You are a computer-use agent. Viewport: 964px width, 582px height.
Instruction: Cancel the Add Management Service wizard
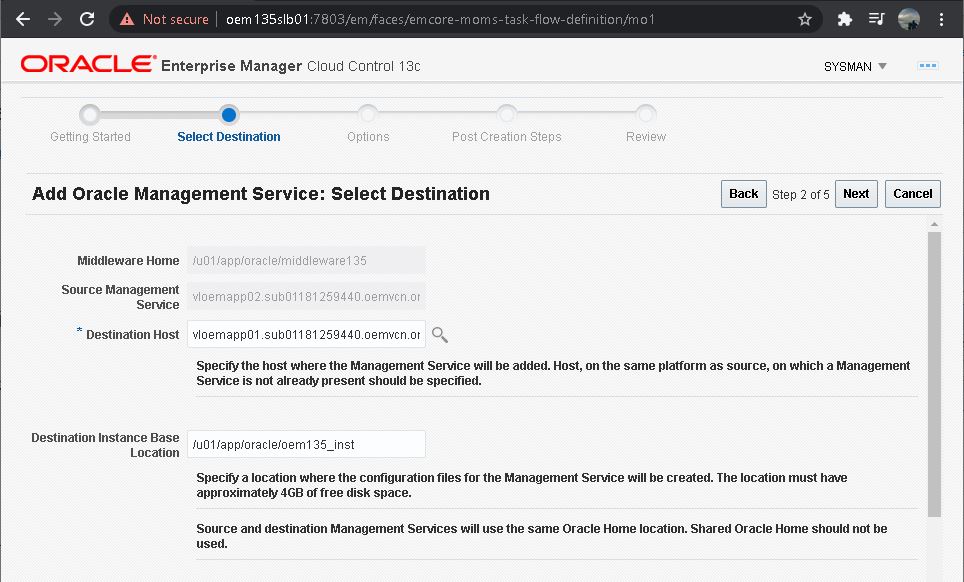pyautogui.click(x=912, y=193)
